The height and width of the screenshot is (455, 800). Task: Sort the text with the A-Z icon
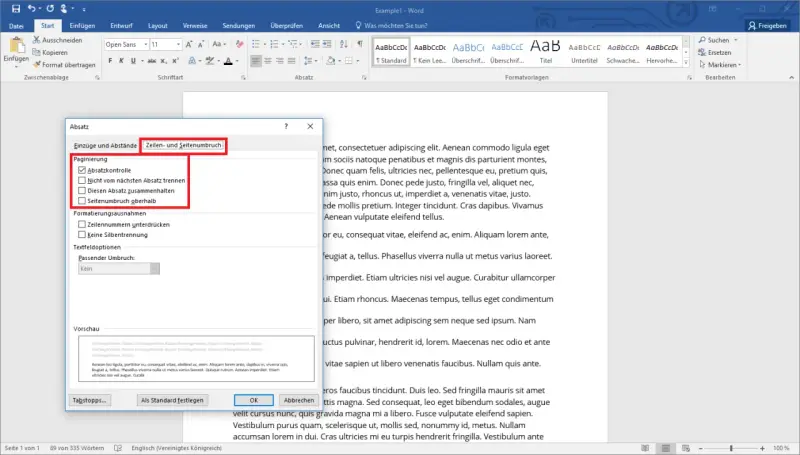click(x=344, y=44)
